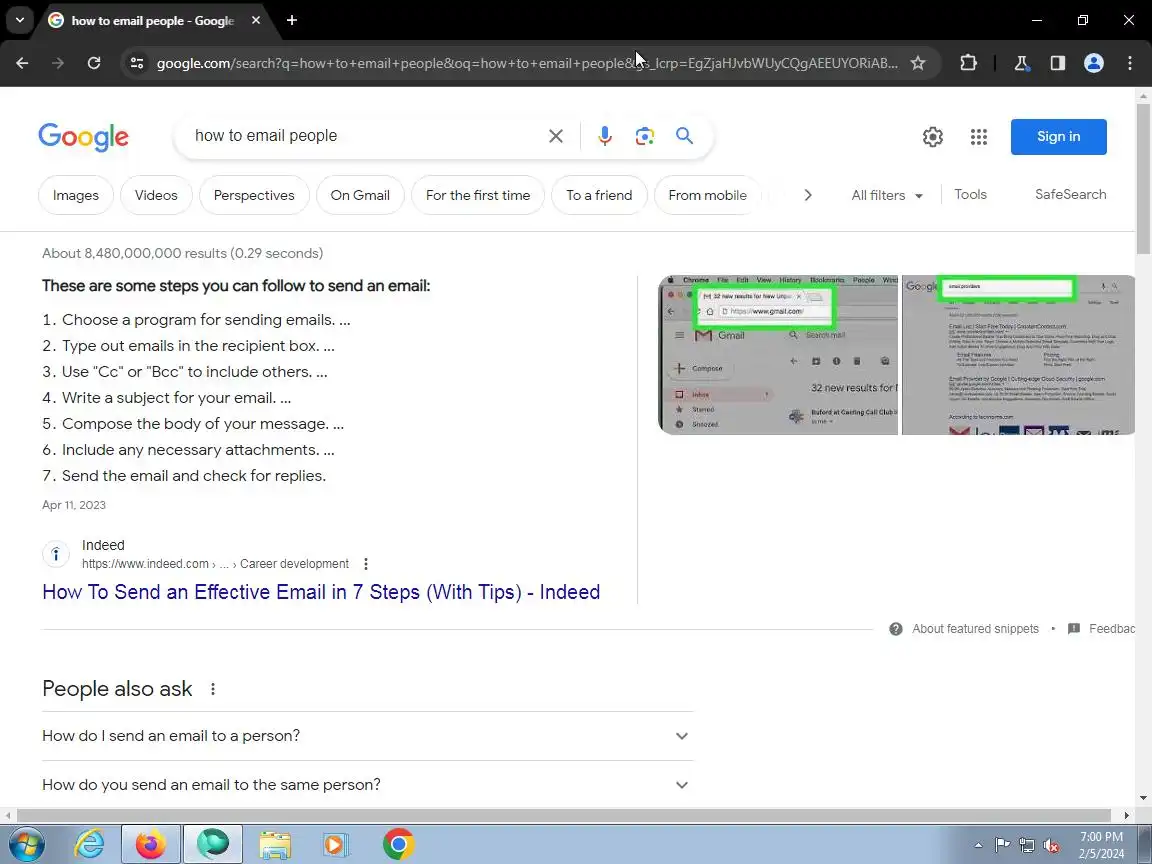This screenshot has height=864, width=1152.
Task: Open 'About featured snippets' link
Action: [975, 629]
